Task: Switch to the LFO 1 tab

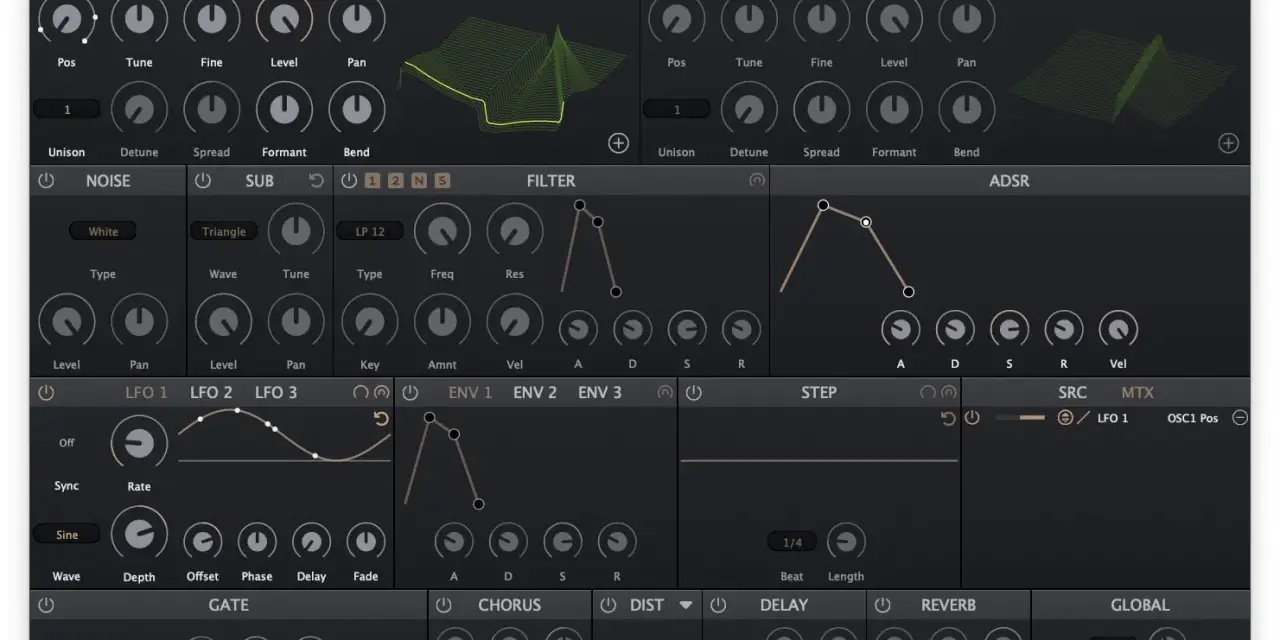Action: pos(146,393)
